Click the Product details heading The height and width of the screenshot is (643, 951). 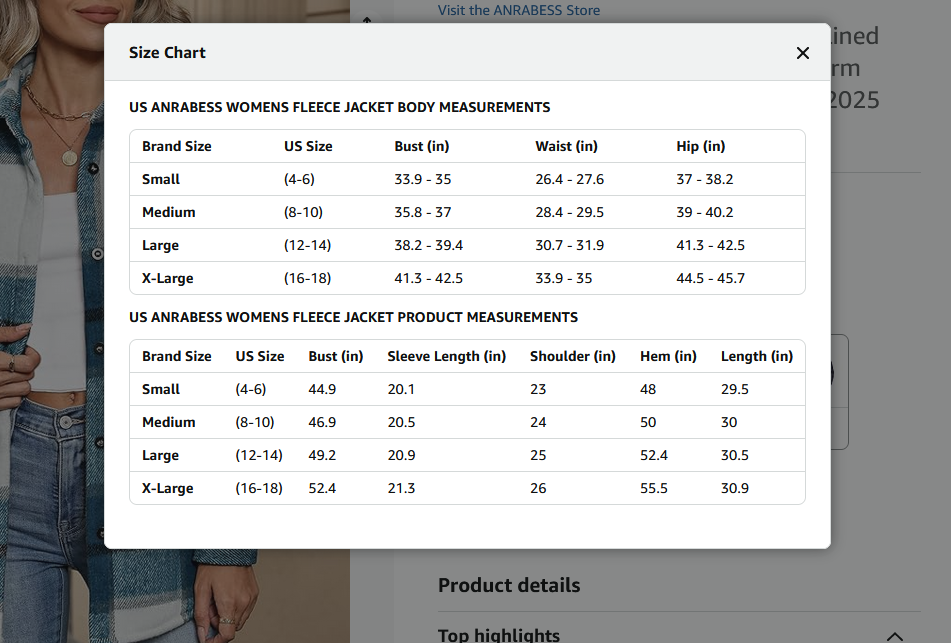tap(509, 585)
